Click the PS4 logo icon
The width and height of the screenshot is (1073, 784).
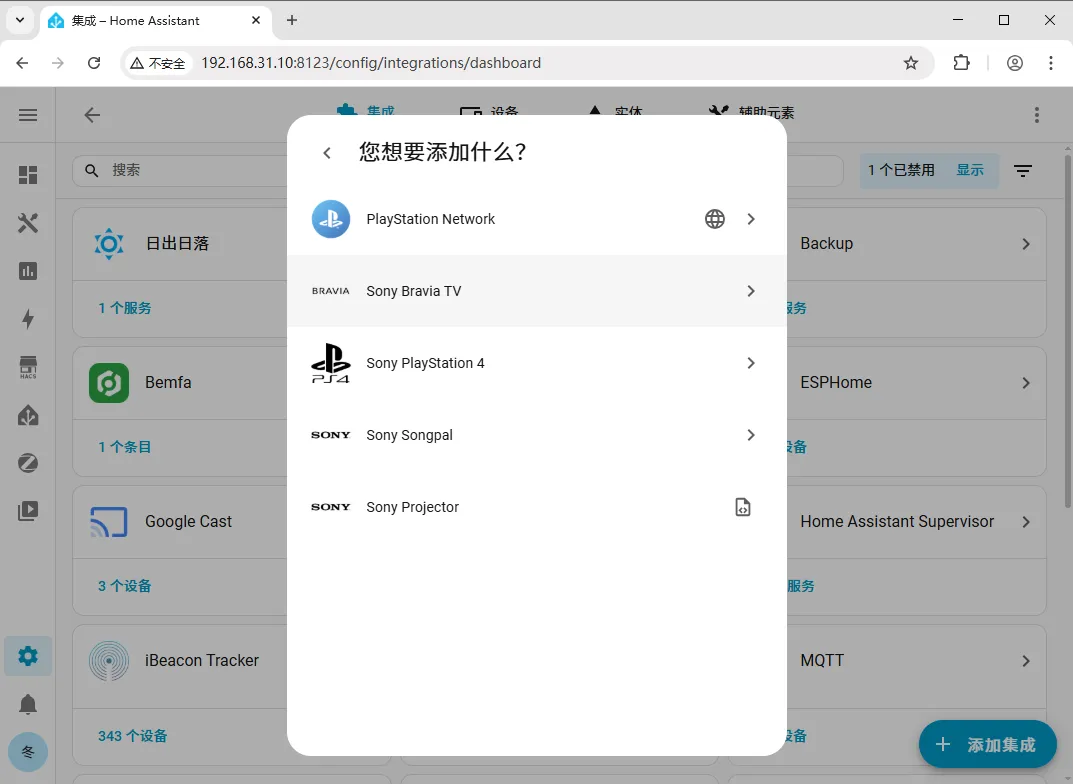pos(331,363)
